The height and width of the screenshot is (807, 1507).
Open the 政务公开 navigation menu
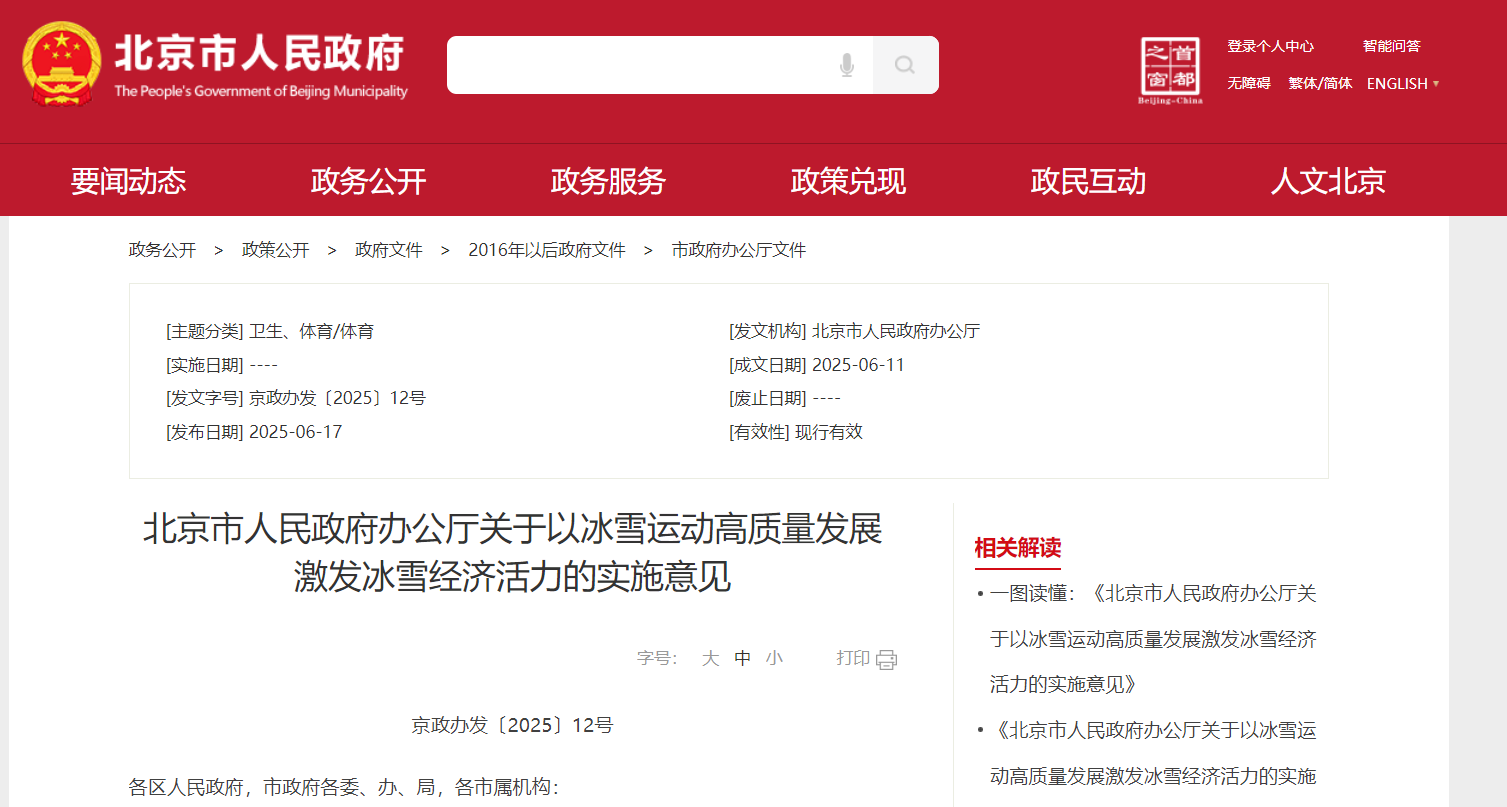[x=368, y=181]
